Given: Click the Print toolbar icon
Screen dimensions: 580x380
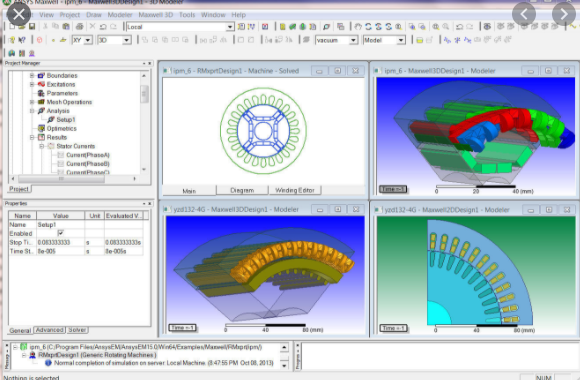Looking at the screenshot, I should (x=80, y=27).
